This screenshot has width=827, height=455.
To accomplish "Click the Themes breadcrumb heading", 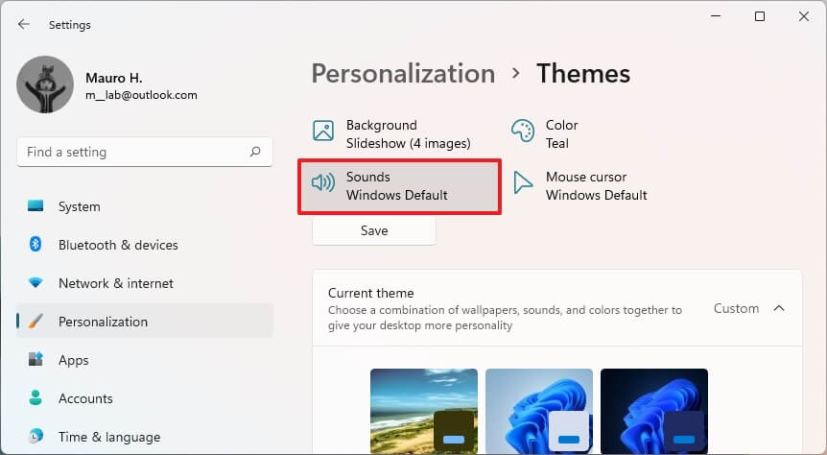I will pyautogui.click(x=583, y=73).
